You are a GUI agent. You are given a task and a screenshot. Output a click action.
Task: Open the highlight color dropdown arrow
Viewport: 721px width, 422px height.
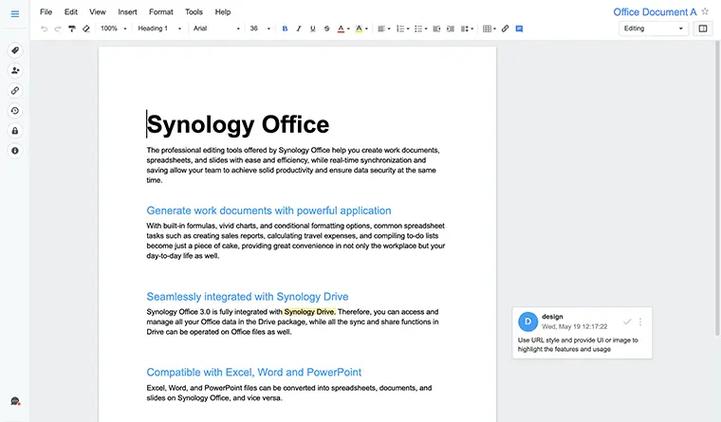[x=366, y=29]
